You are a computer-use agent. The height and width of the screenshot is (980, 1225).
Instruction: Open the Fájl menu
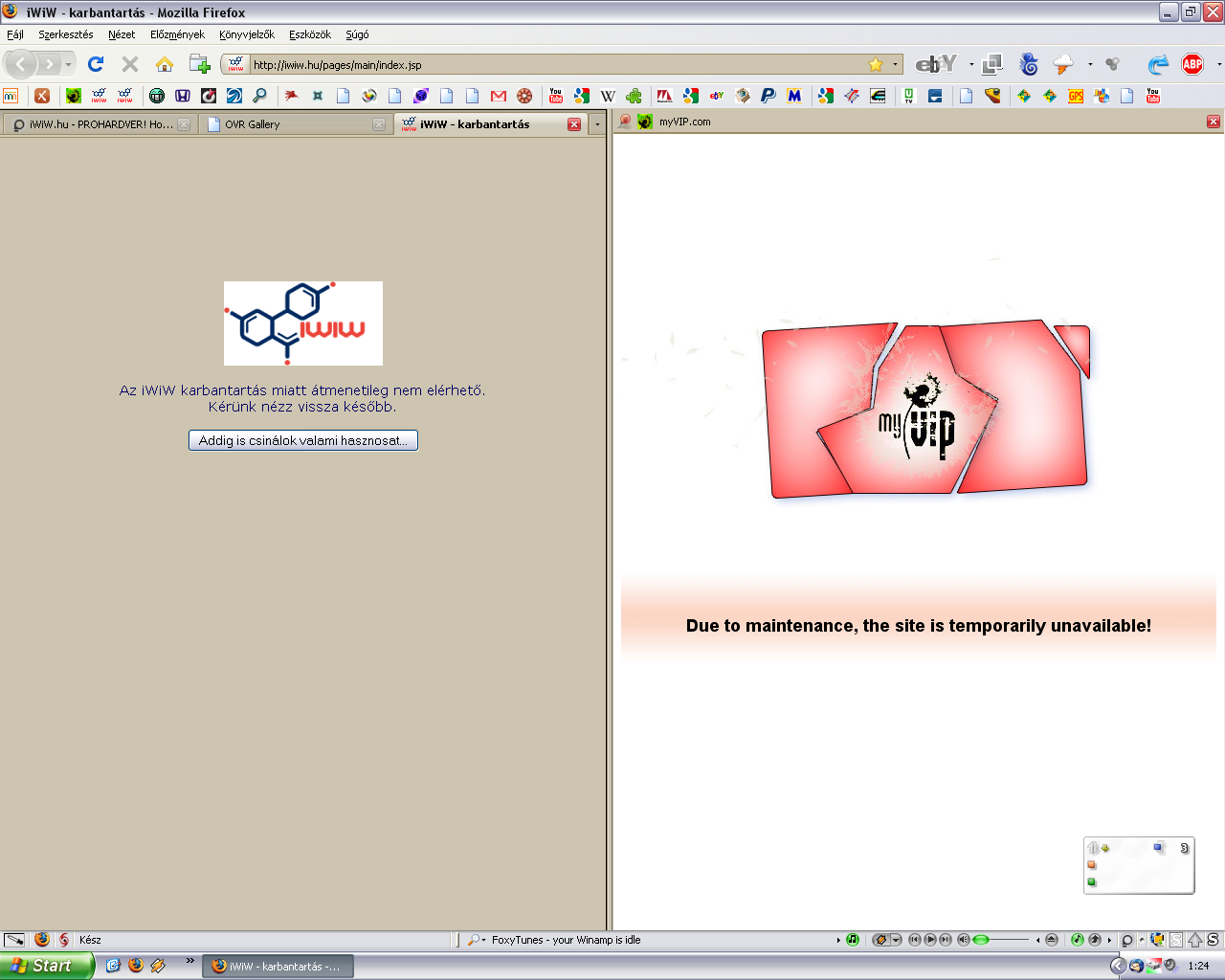tap(15, 34)
